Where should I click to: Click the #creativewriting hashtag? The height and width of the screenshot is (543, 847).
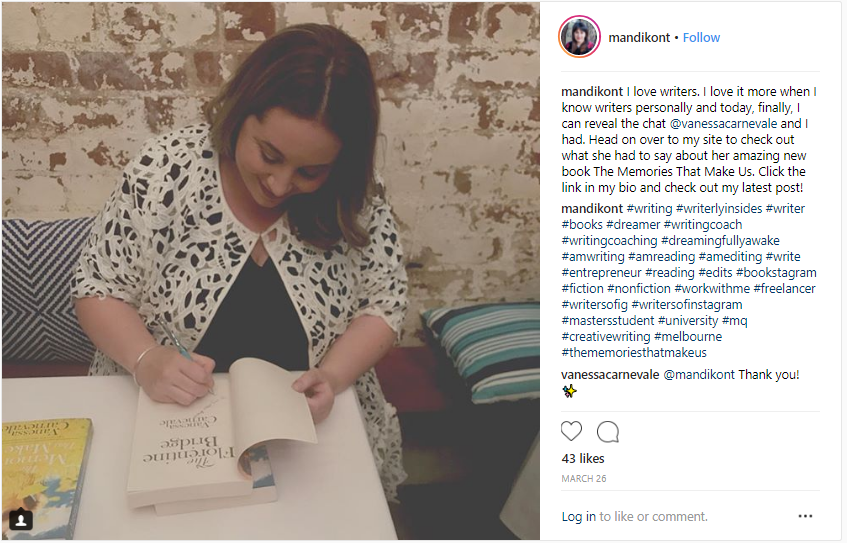(x=606, y=336)
